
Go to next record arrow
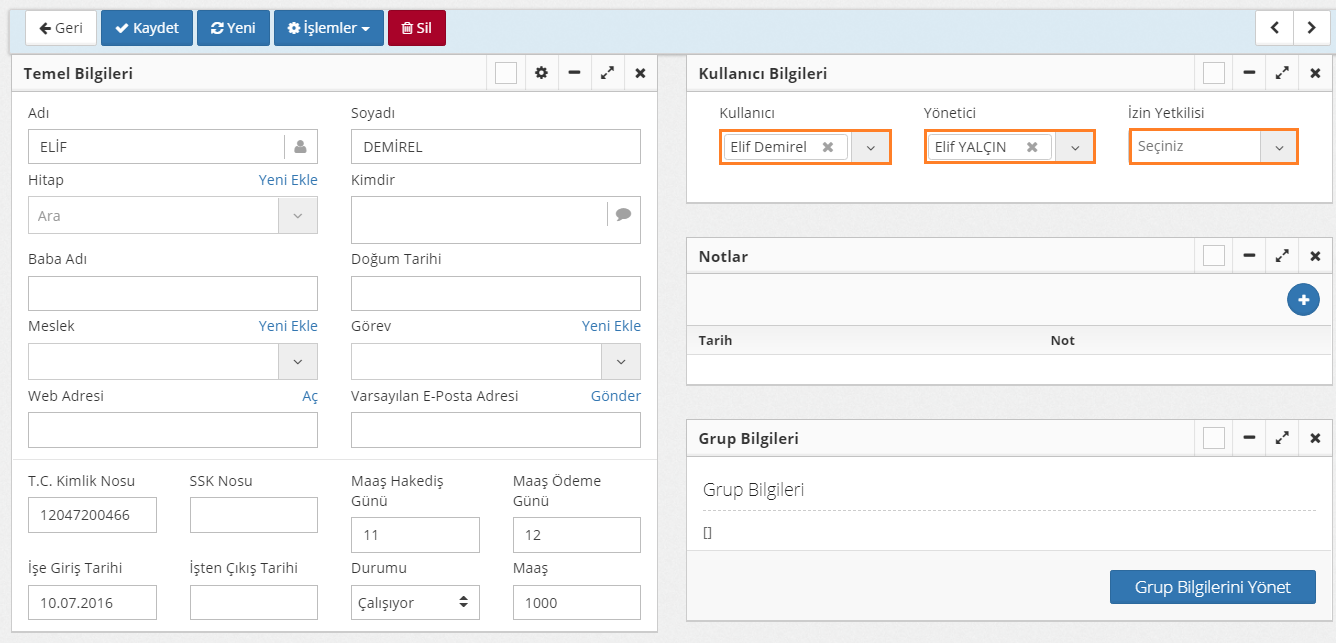[1311, 28]
